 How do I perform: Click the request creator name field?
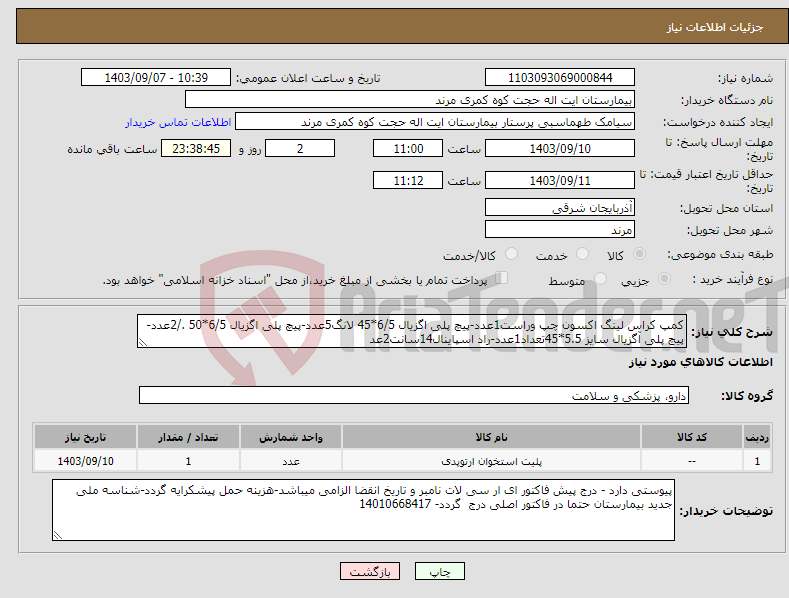pyautogui.click(x=435, y=122)
